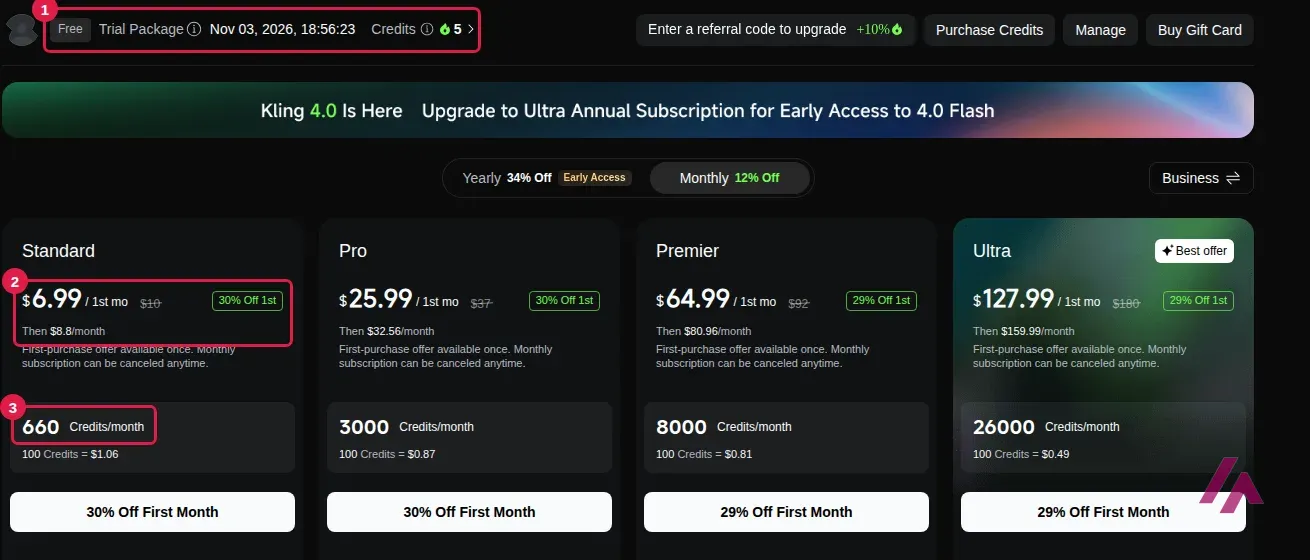Click the referral code upgrade field

click(x=775, y=30)
